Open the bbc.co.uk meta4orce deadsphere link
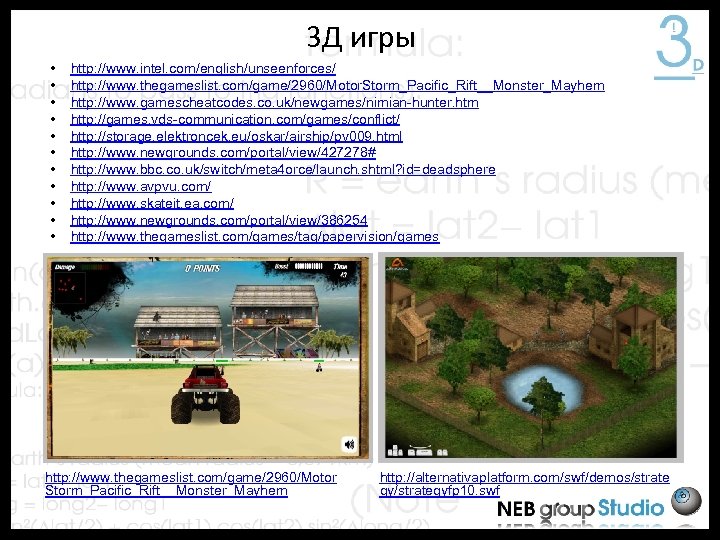 point(283,169)
